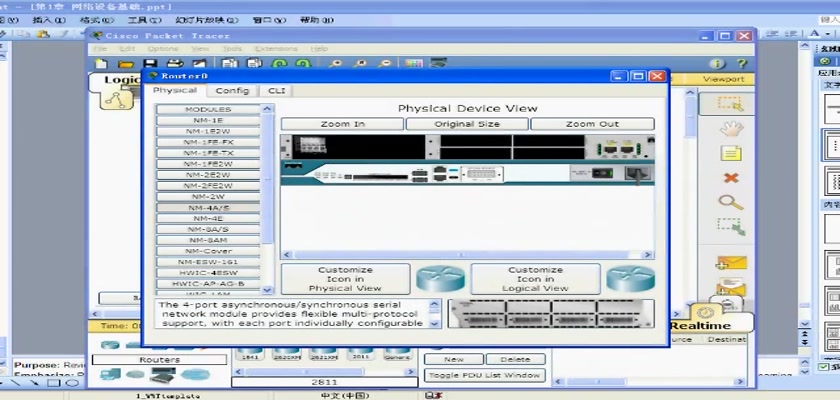Click description box scroll down arrow
The width and height of the screenshot is (840, 400).
pos(434,323)
